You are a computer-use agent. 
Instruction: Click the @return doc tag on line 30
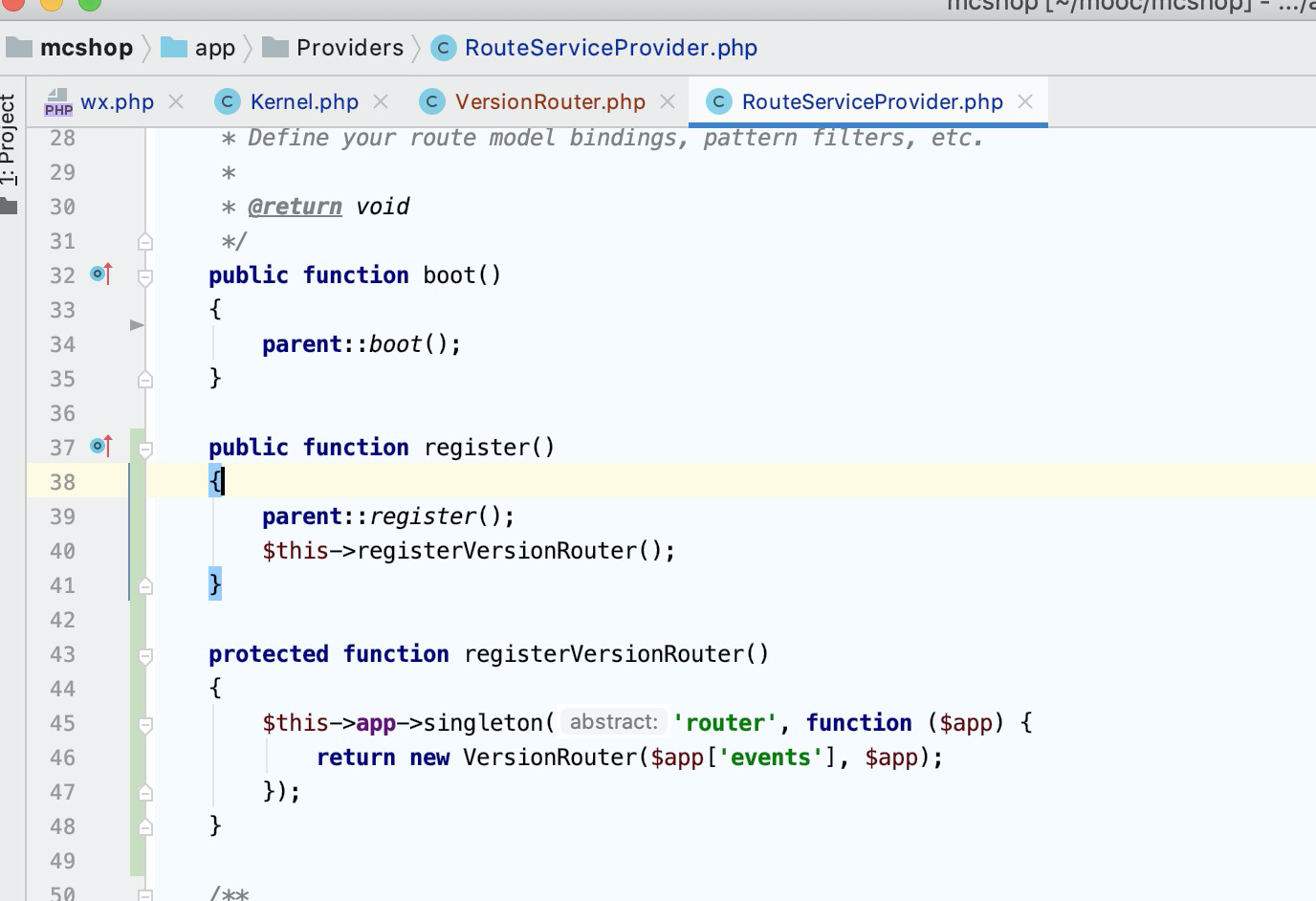point(295,207)
